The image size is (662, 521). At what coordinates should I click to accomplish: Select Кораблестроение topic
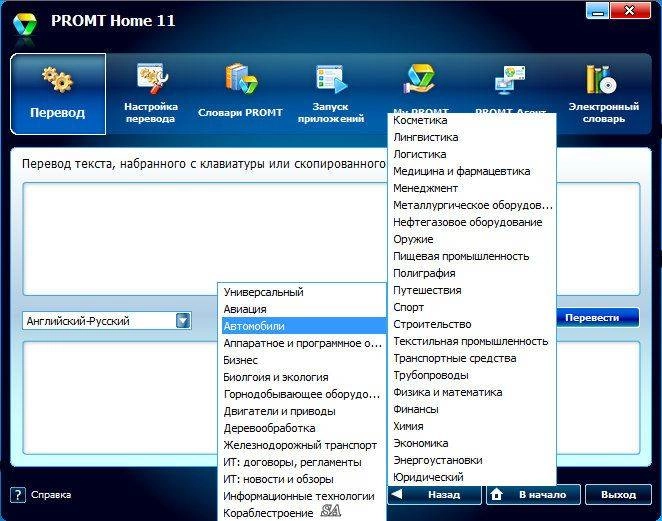tap(304, 513)
